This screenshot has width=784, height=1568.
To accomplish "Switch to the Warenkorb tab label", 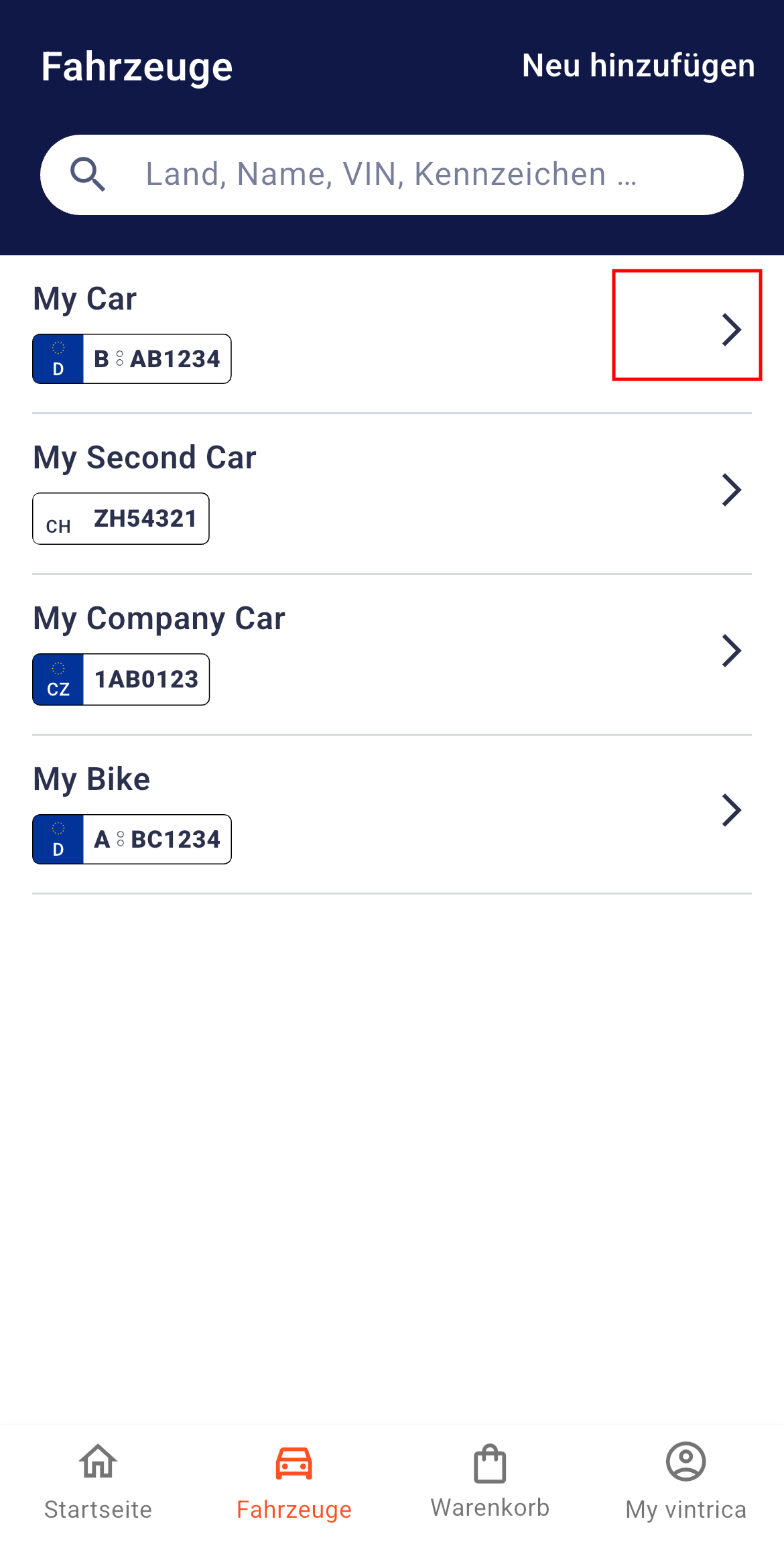I will [490, 1508].
